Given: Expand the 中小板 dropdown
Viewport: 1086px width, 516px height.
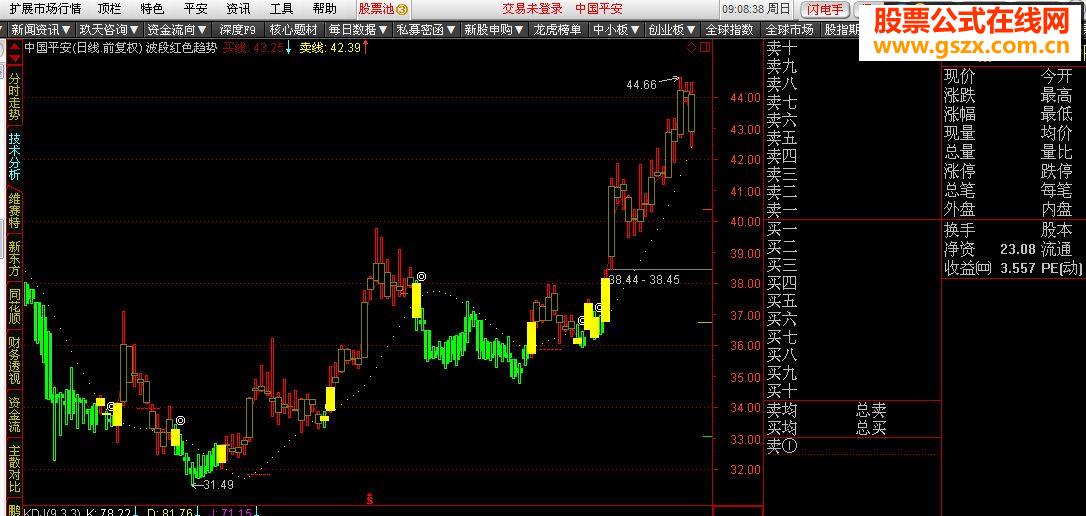Looking at the screenshot, I should point(614,30).
